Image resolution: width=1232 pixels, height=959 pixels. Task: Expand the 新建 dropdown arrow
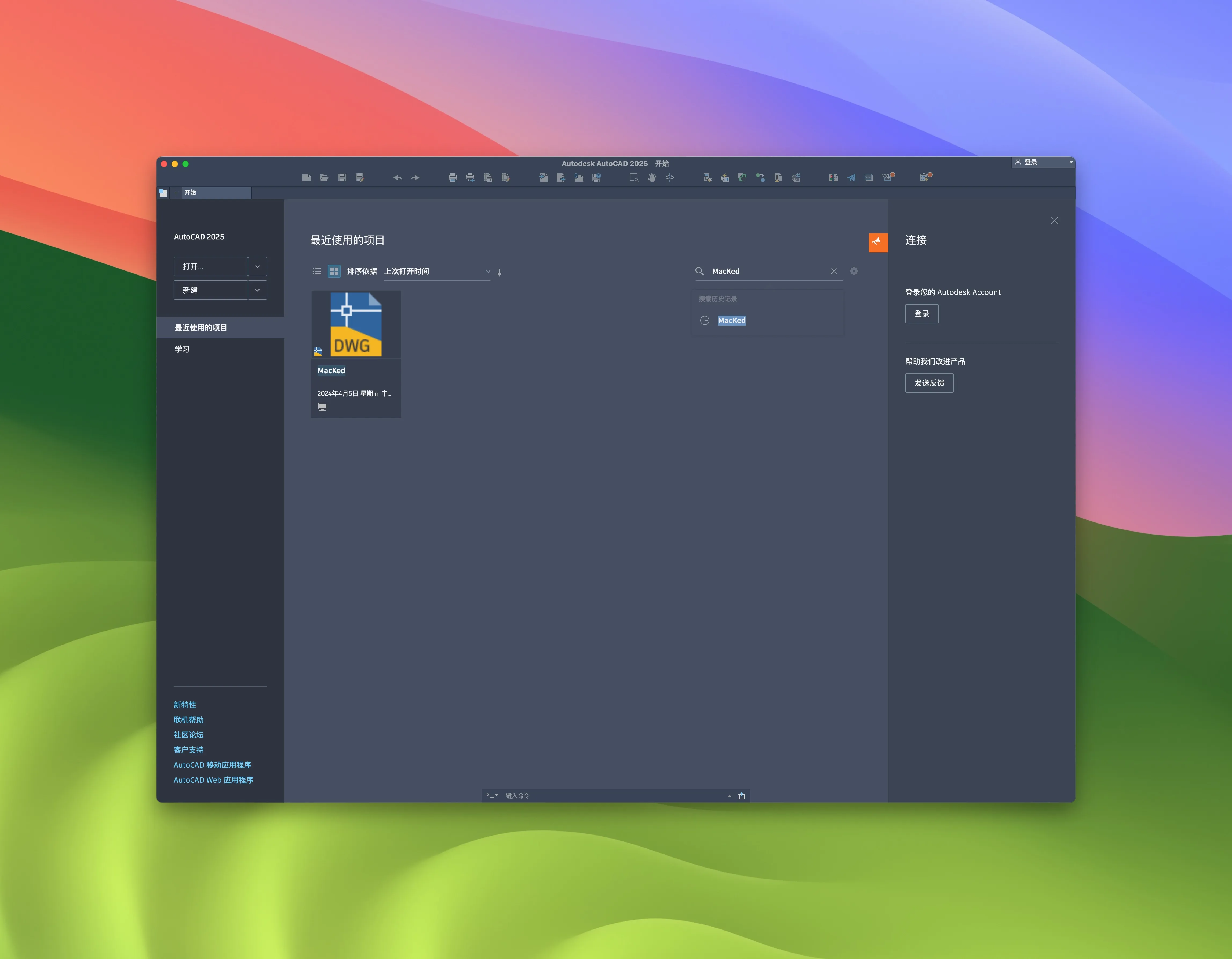[x=257, y=290]
